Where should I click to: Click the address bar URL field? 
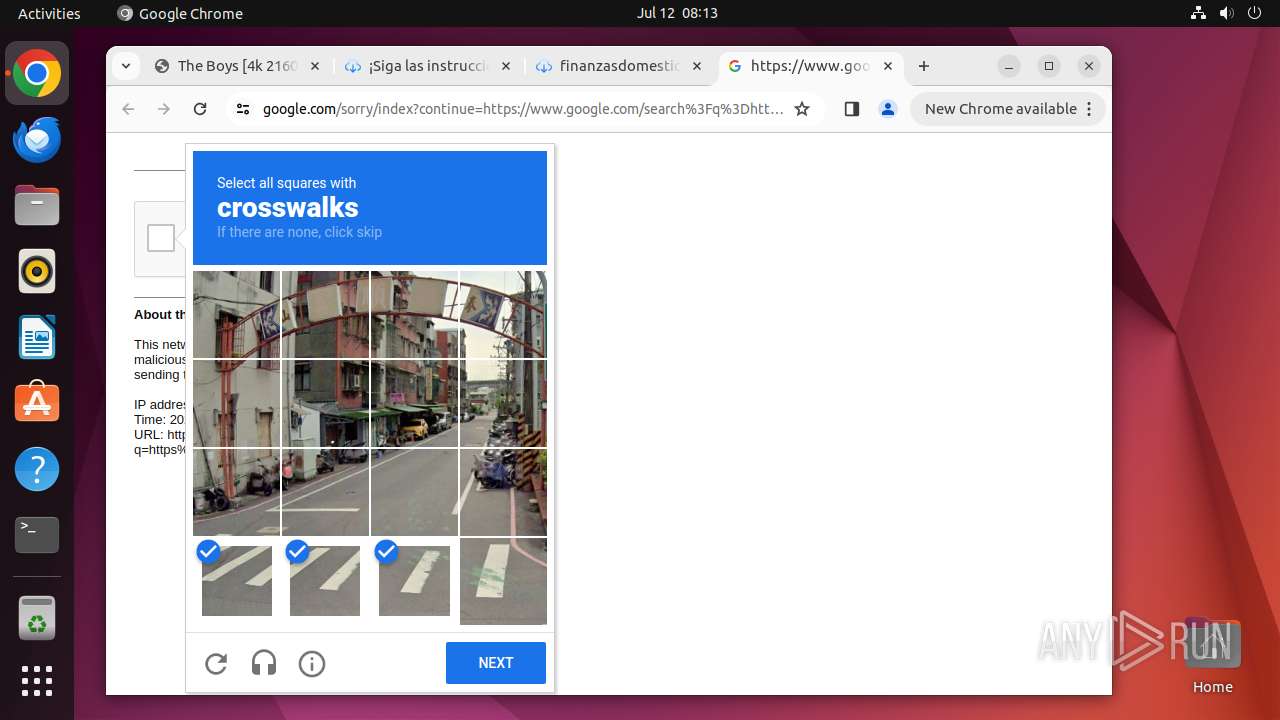tap(523, 109)
